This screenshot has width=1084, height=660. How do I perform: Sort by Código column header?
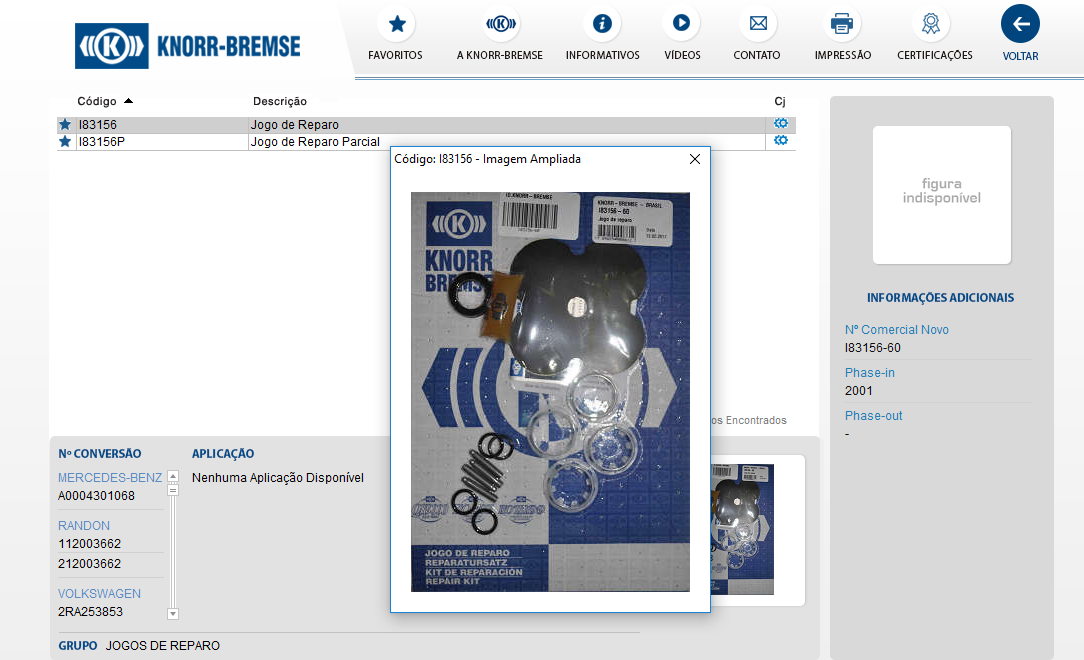click(x=97, y=101)
